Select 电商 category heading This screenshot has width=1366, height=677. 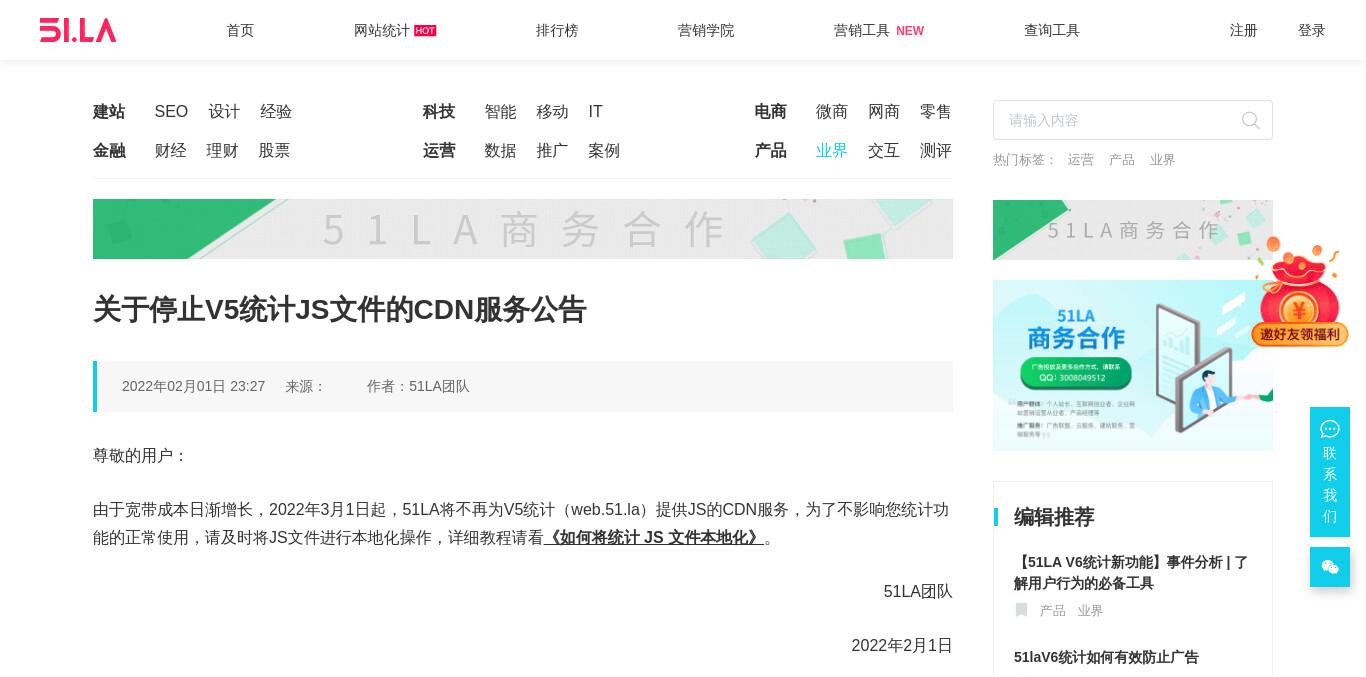(771, 112)
